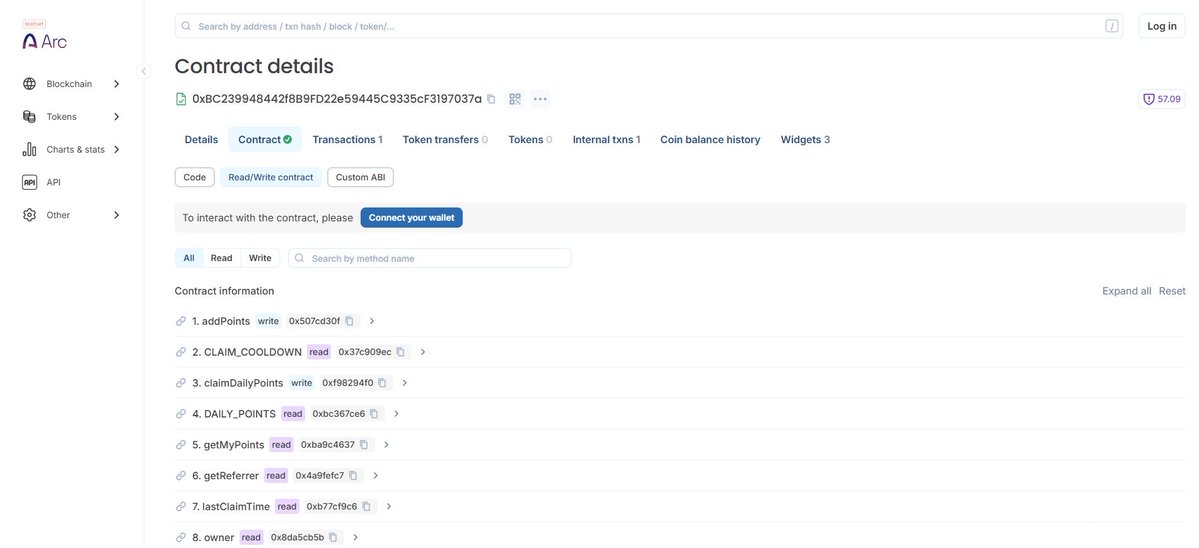
Task: Open the Transactions tab
Action: pyautogui.click(x=348, y=140)
